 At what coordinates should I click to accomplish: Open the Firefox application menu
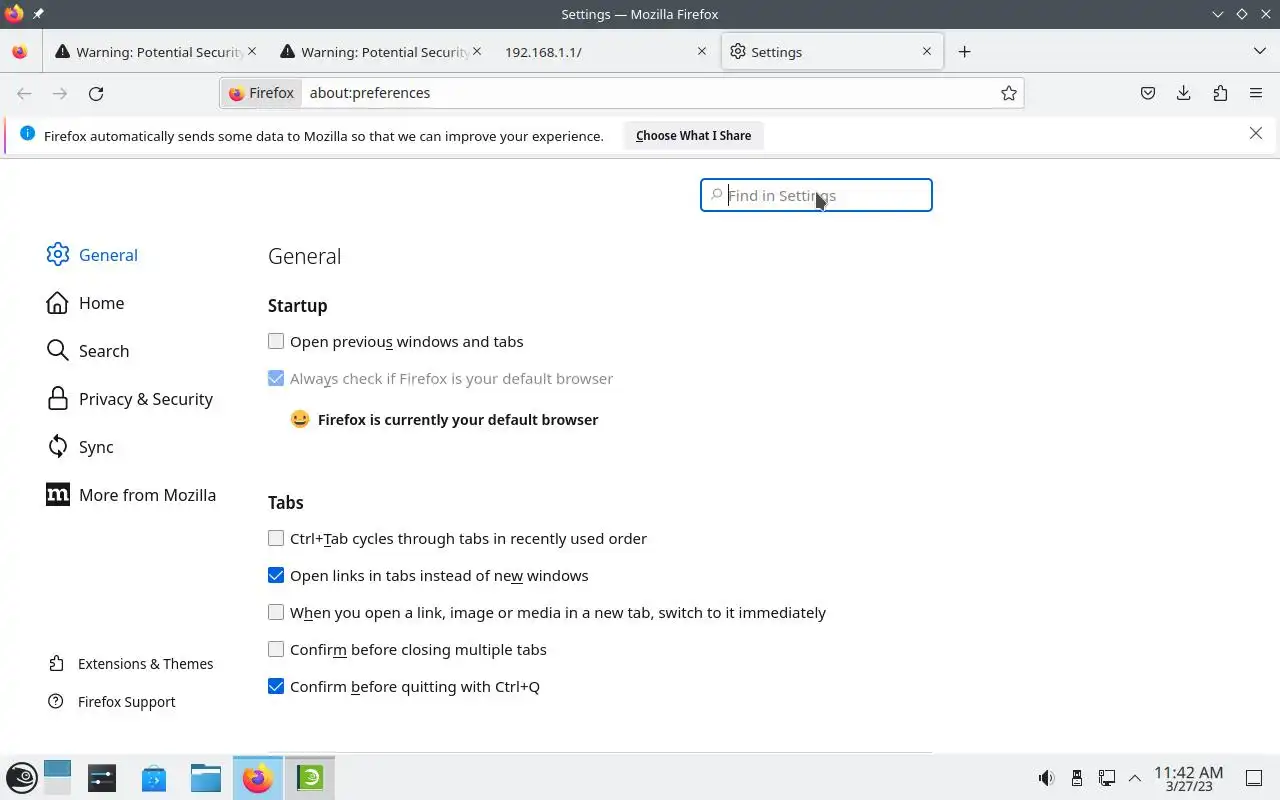1256,93
